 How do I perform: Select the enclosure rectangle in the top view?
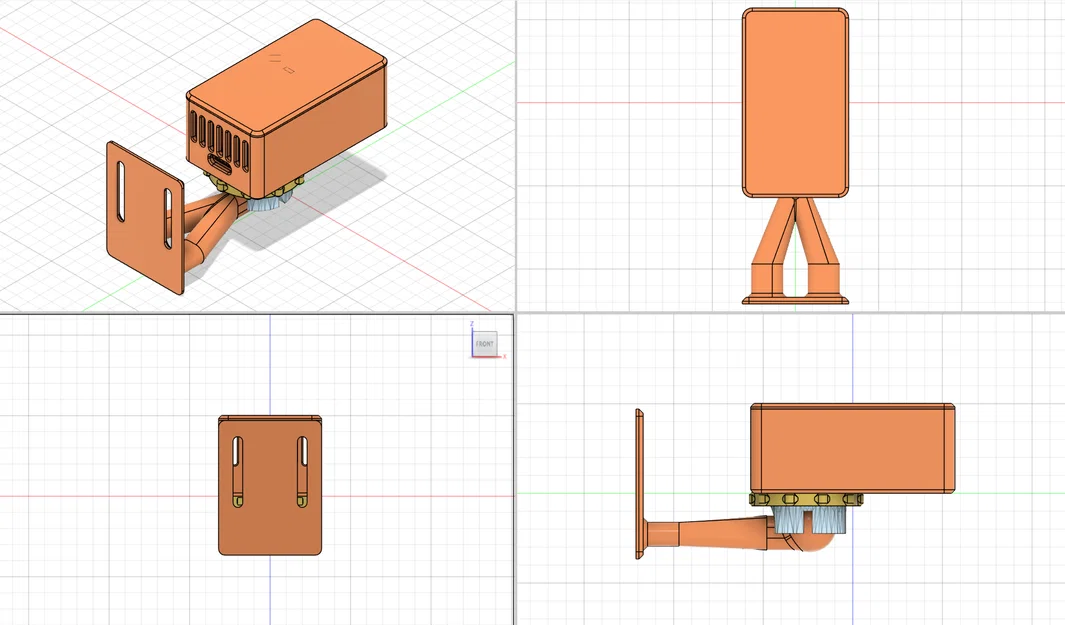pos(795,103)
